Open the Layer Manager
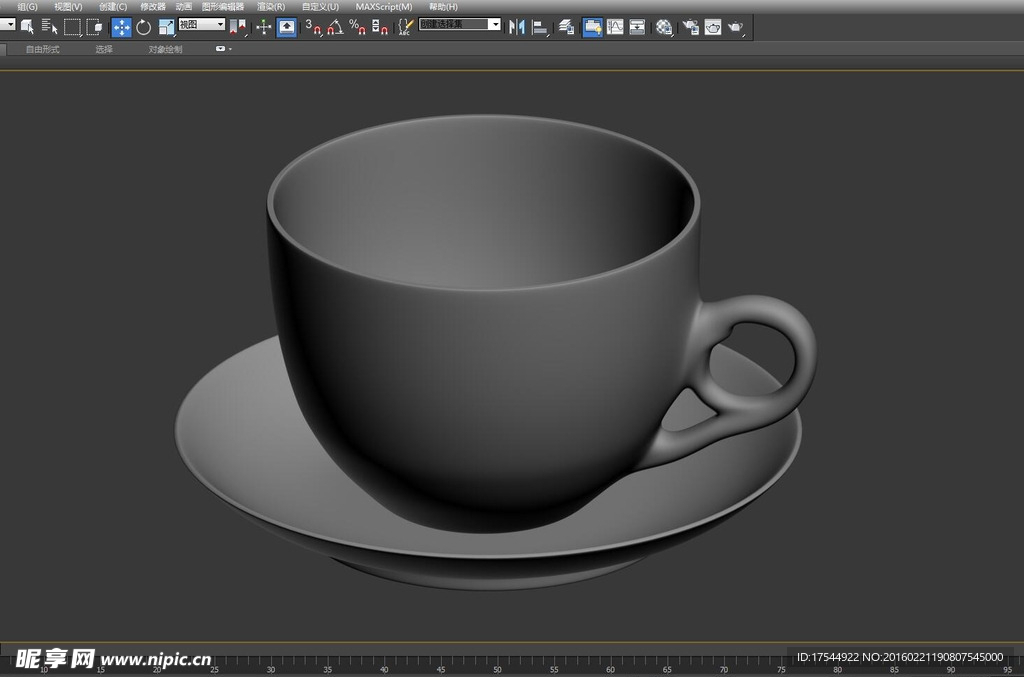The height and width of the screenshot is (677, 1024). click(x=566, y=27)
